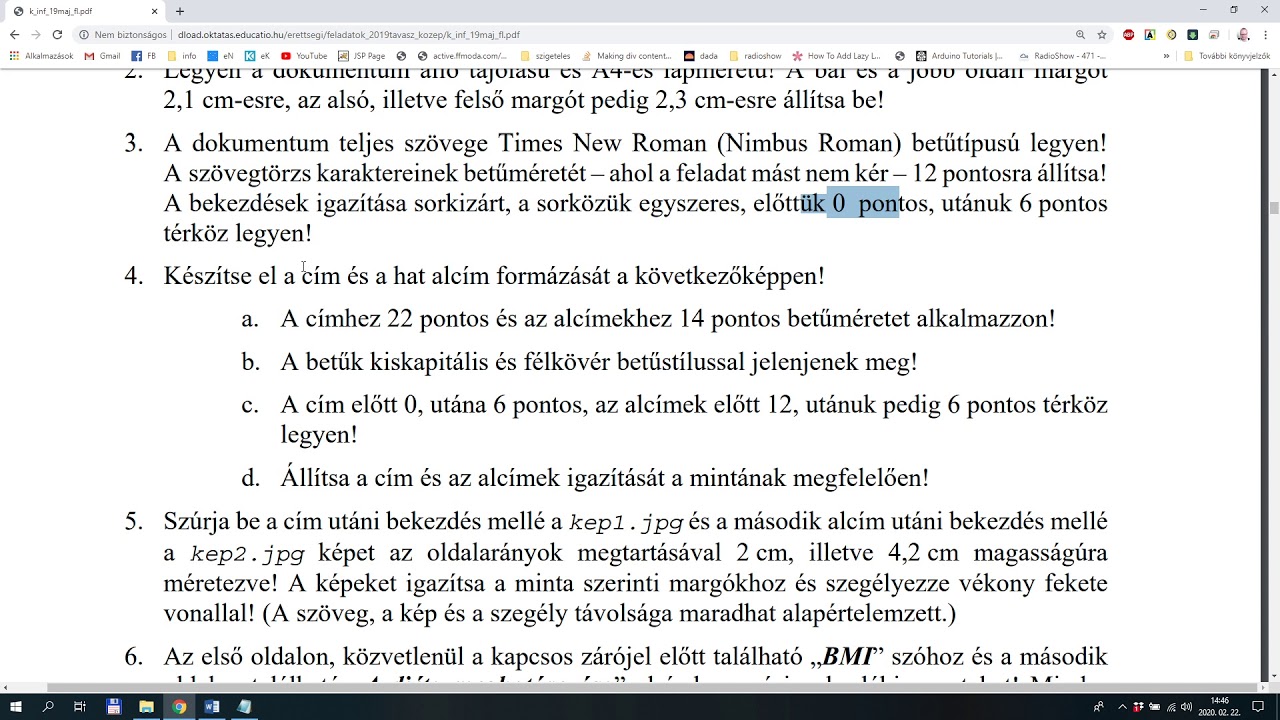Open the 'Making div content' bookmark
This screenshot has width=1280, height=720.
(x=627, y=56)
